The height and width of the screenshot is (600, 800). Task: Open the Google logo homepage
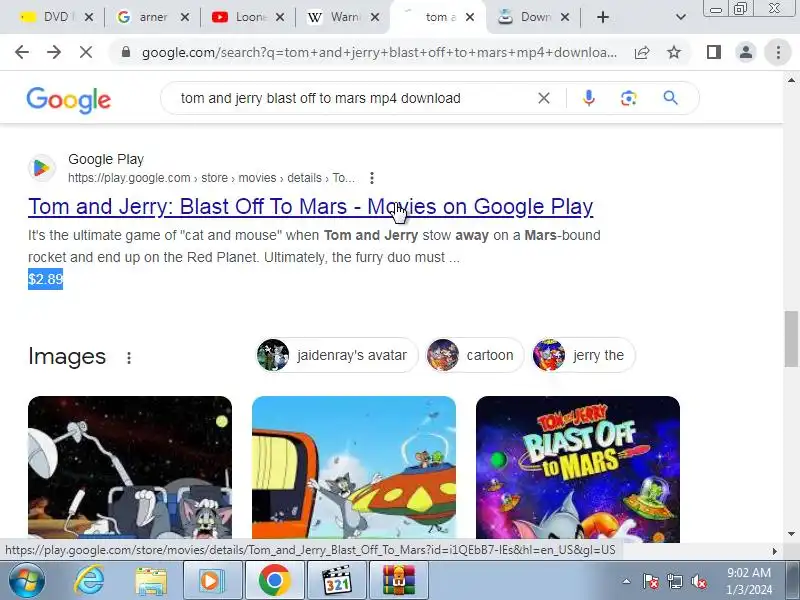point(68,100)
